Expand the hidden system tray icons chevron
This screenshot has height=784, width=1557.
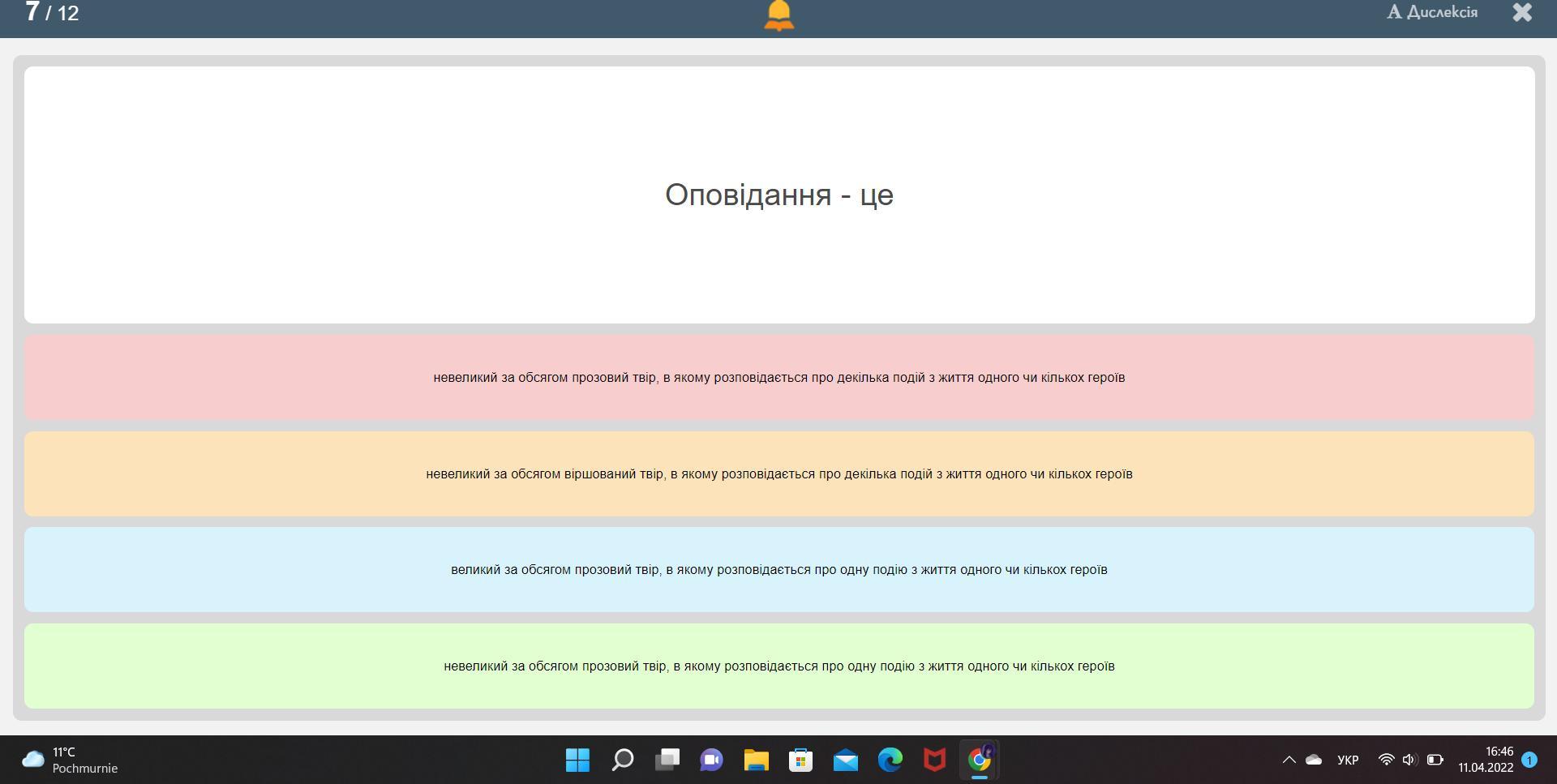1289,760
